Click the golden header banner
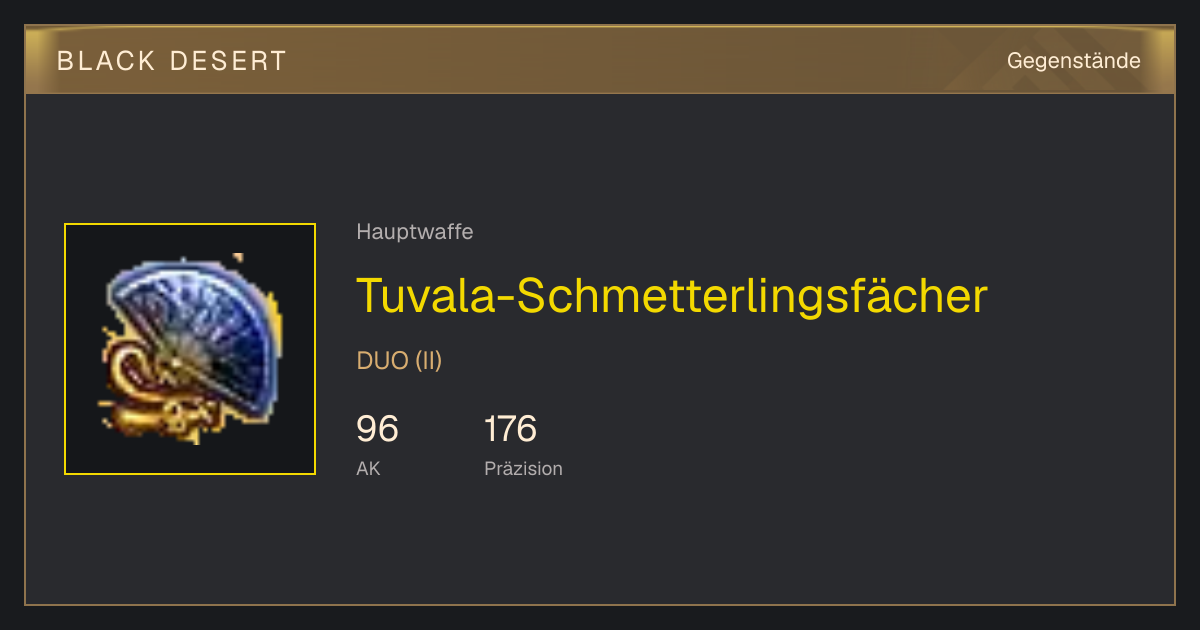 click(600, 60)
